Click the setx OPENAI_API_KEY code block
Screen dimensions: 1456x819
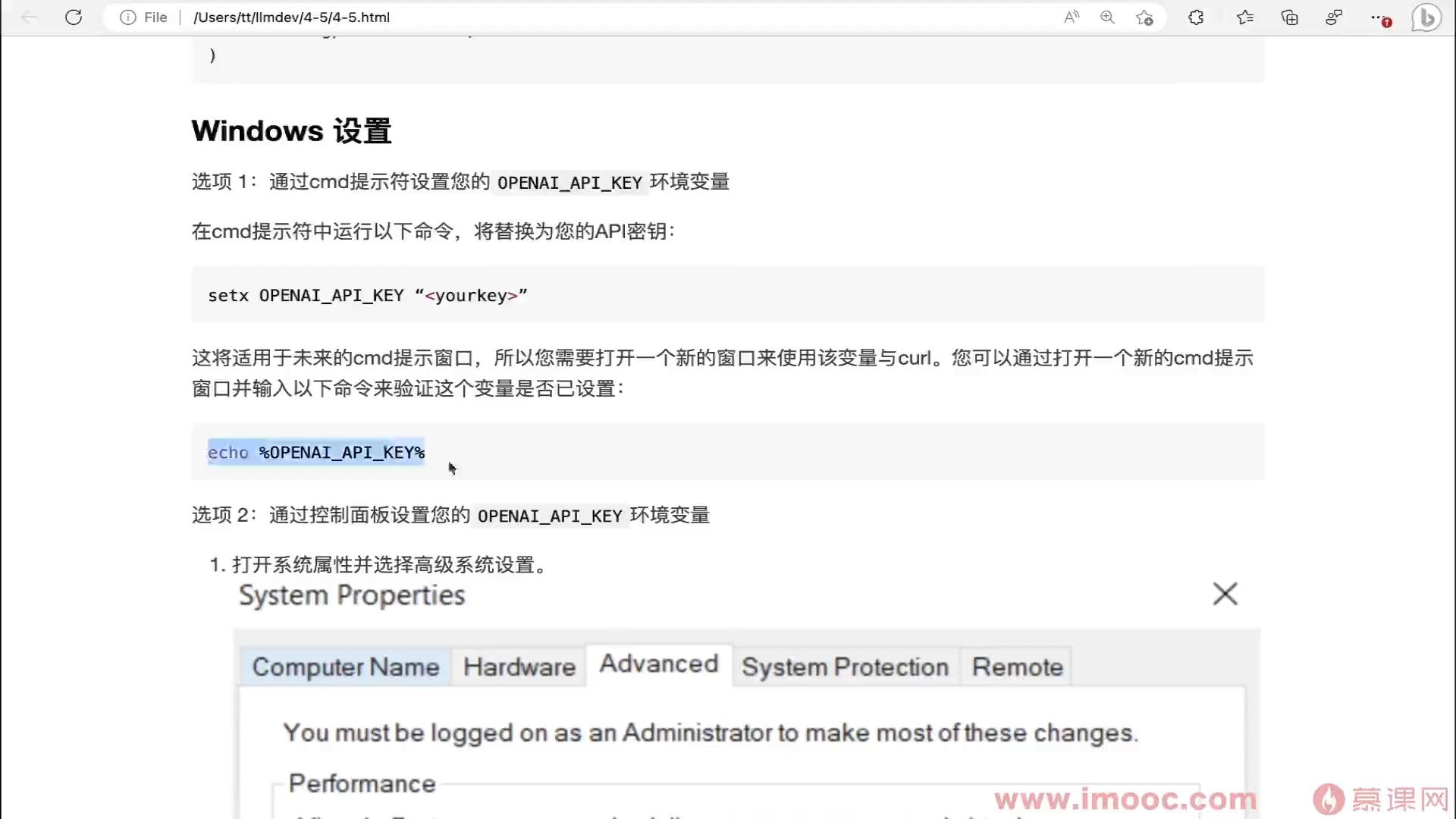368,295
